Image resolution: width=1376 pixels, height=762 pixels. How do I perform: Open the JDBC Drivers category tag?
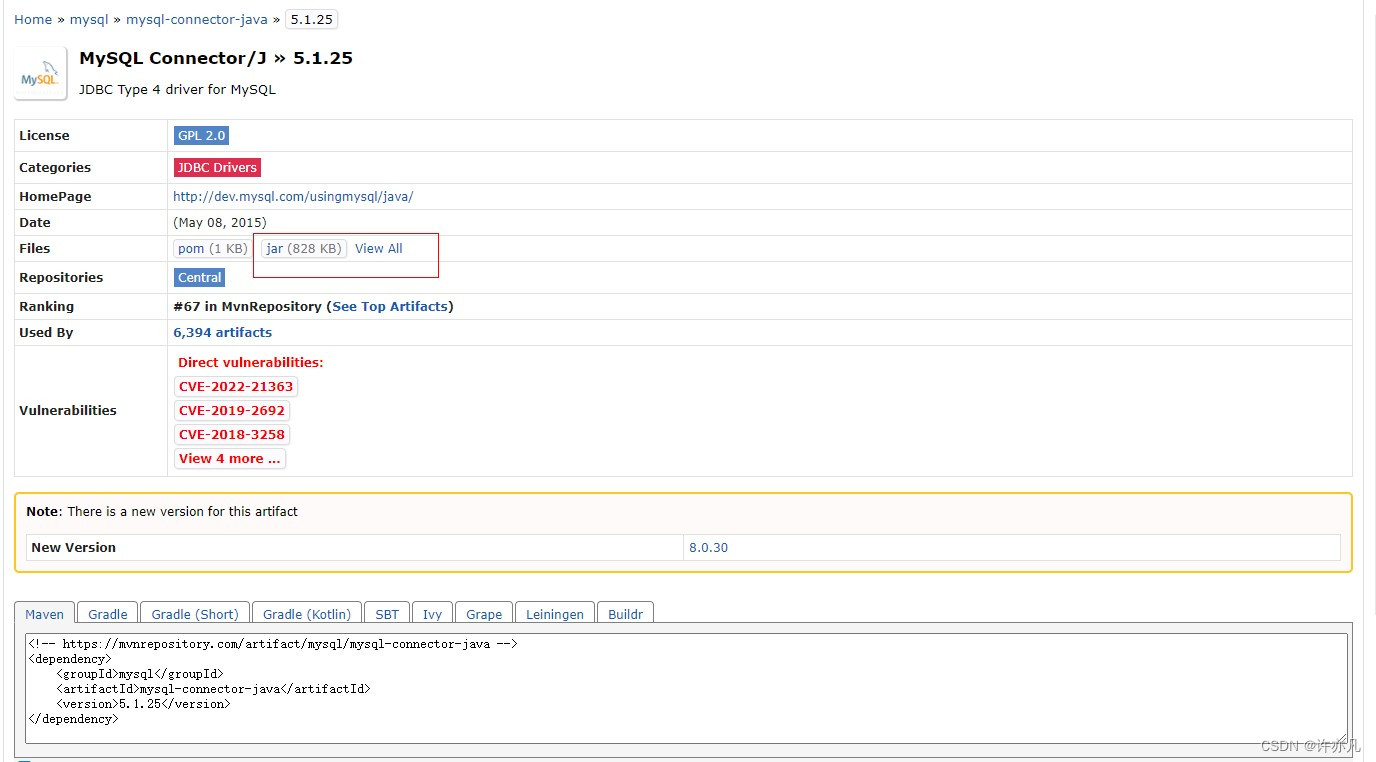tap(217, 167)
